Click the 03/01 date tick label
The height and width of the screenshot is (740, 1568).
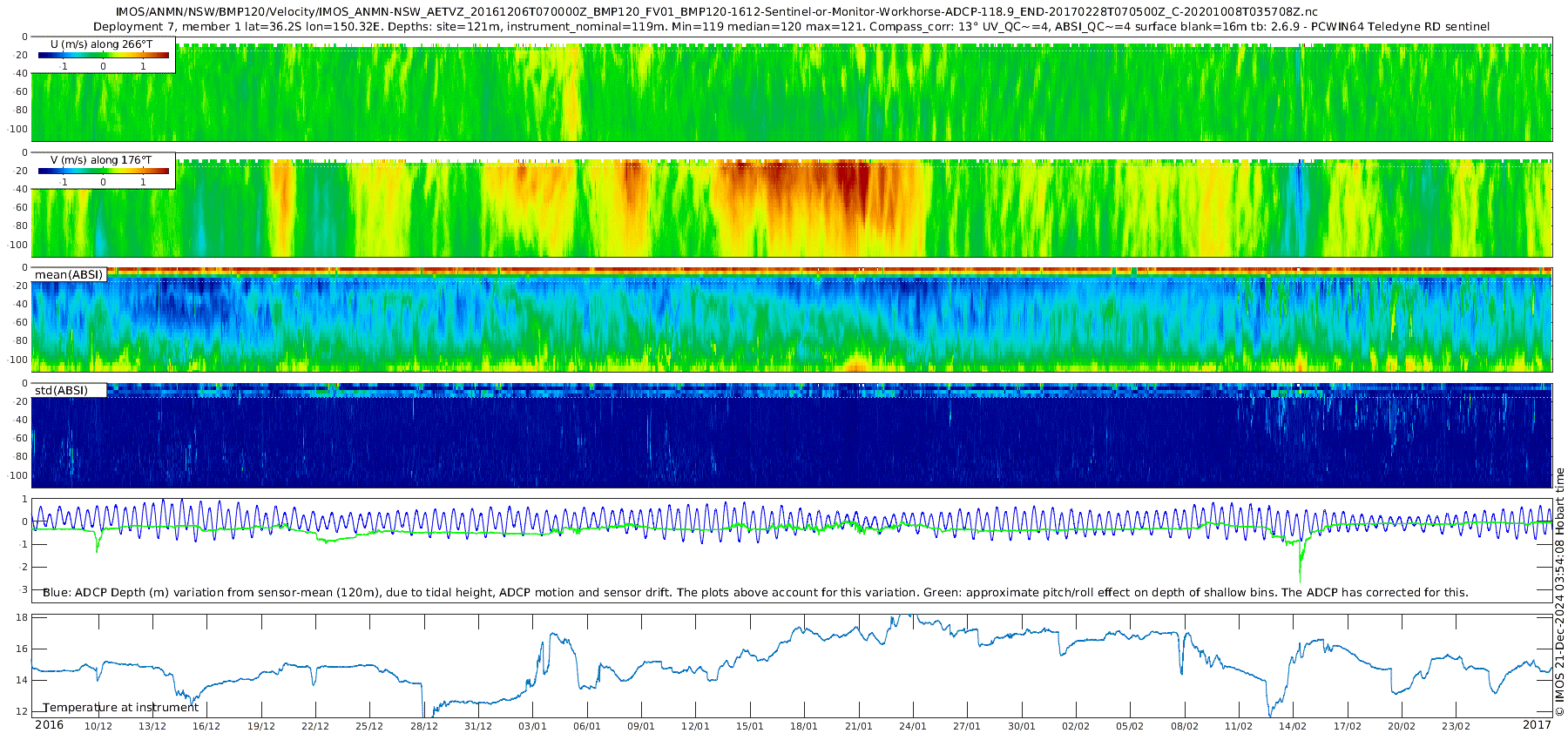532,726
